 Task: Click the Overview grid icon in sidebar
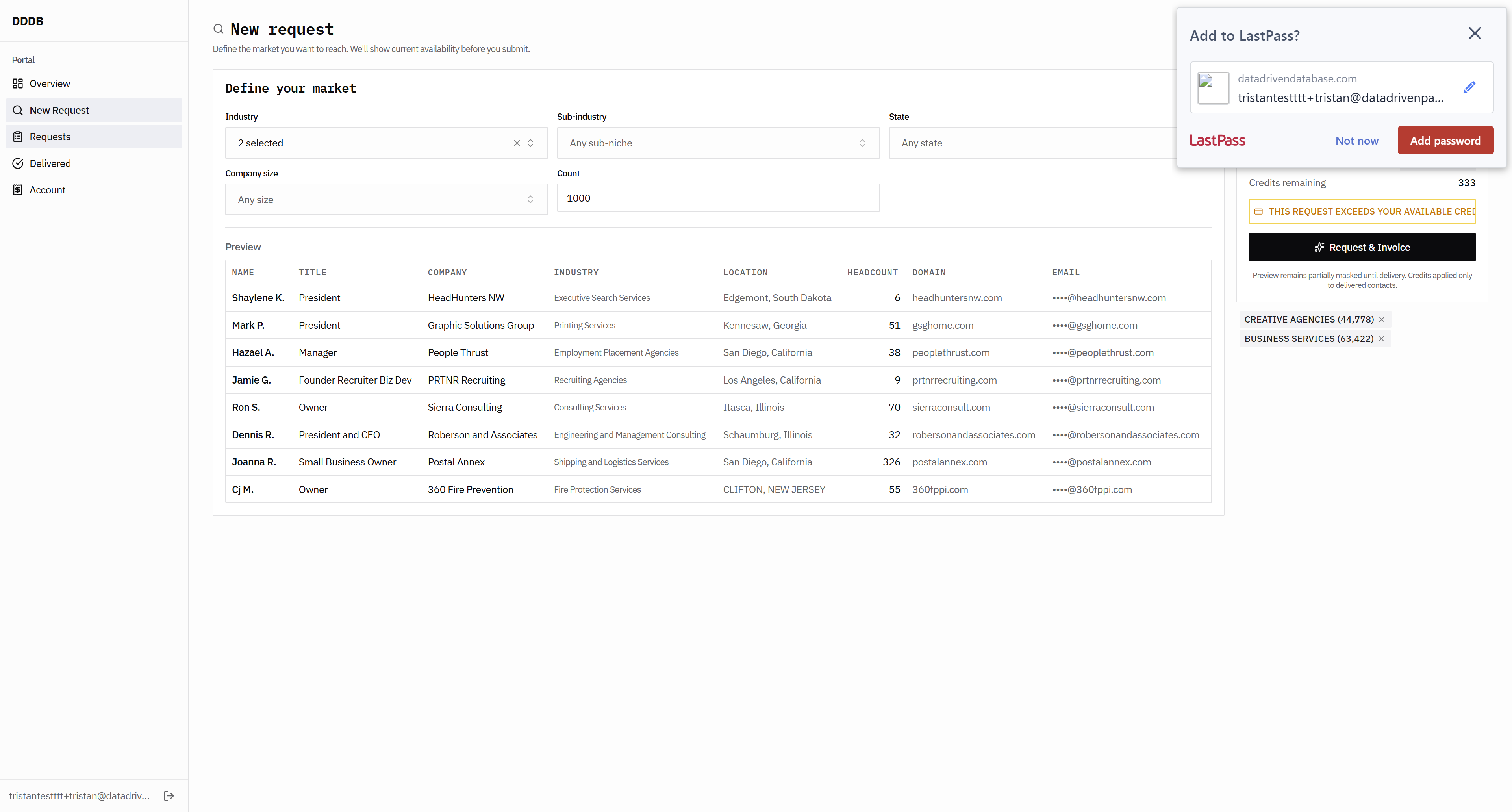click(x=18, y=83)
